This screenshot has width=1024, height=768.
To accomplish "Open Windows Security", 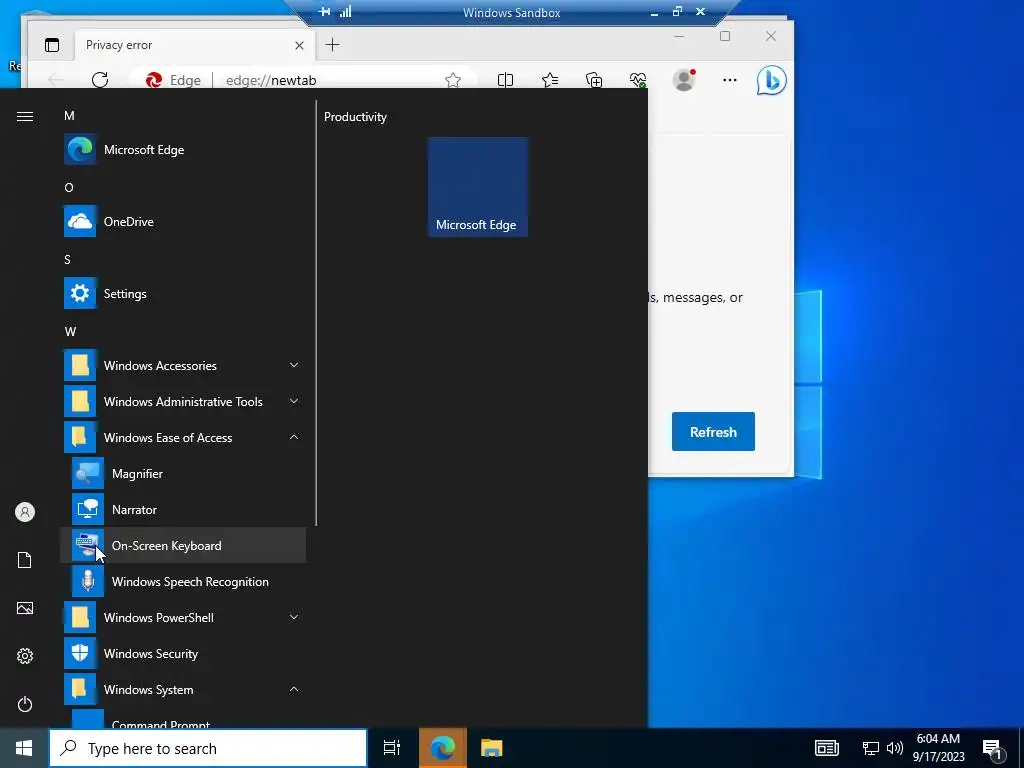I will (184, 654).
